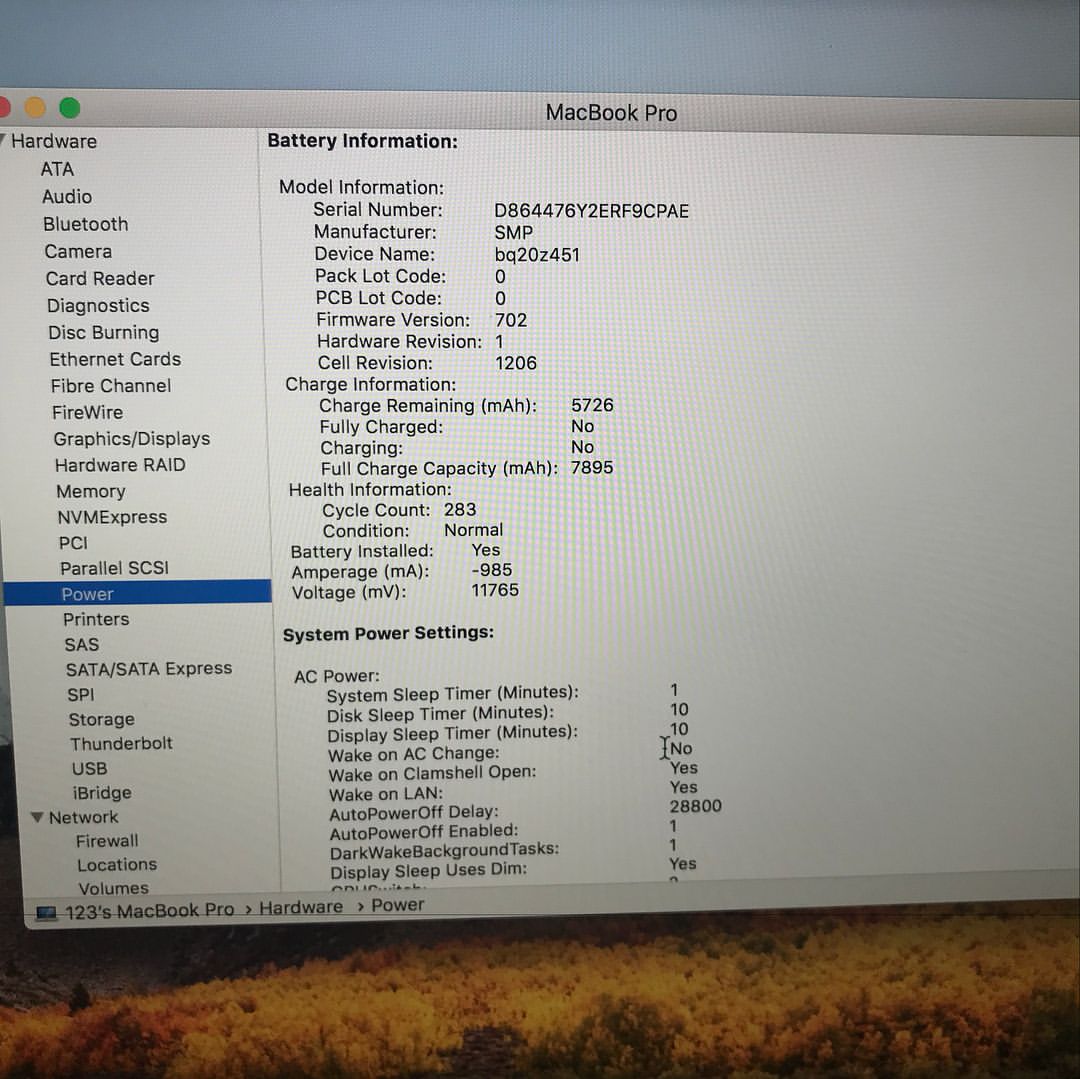Click the Battery Information heading
Screen dimensions: 1080x1079
(x=362, y=141)
